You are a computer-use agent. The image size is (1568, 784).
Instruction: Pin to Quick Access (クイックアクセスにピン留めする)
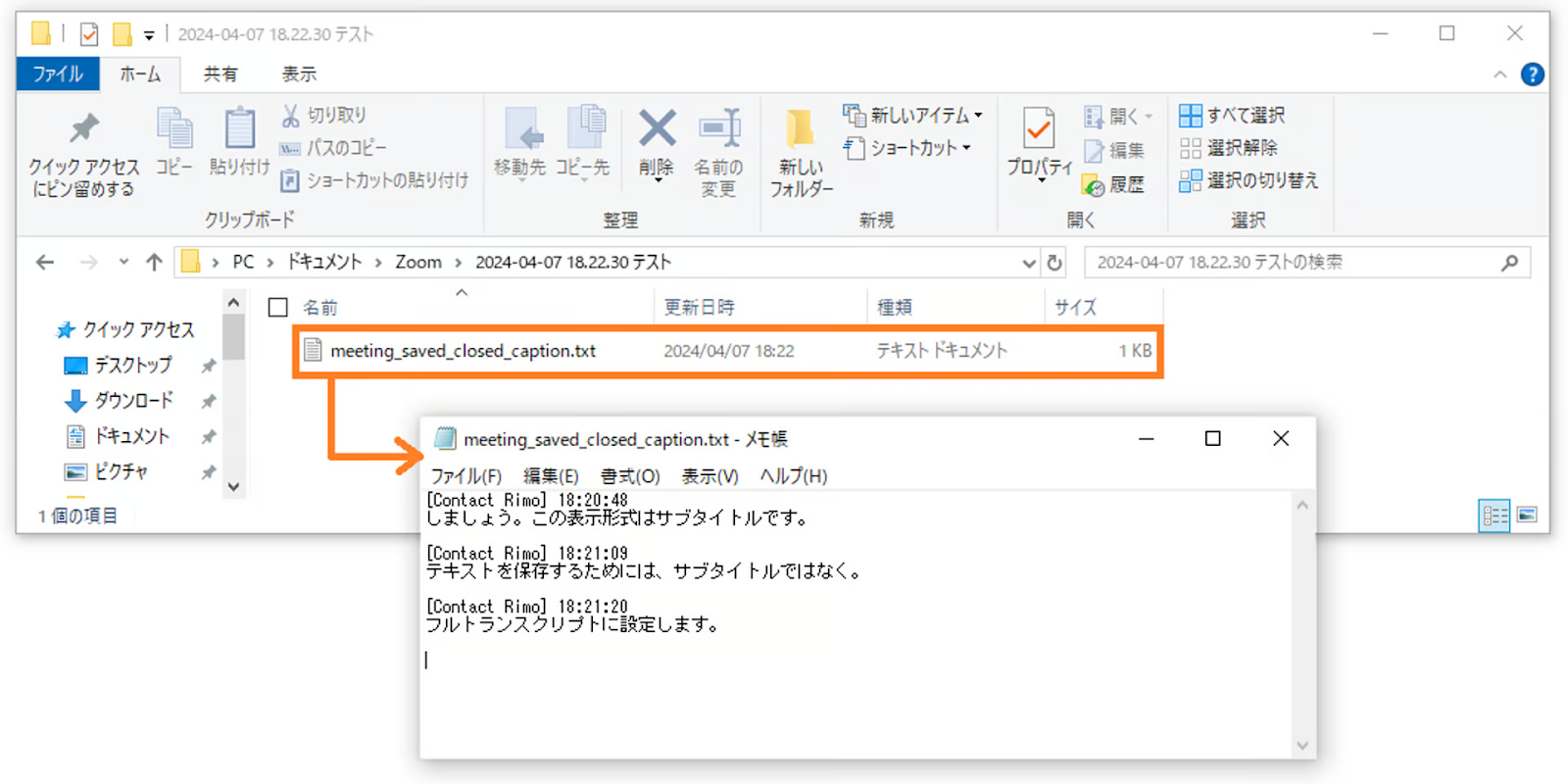[83, 129]
